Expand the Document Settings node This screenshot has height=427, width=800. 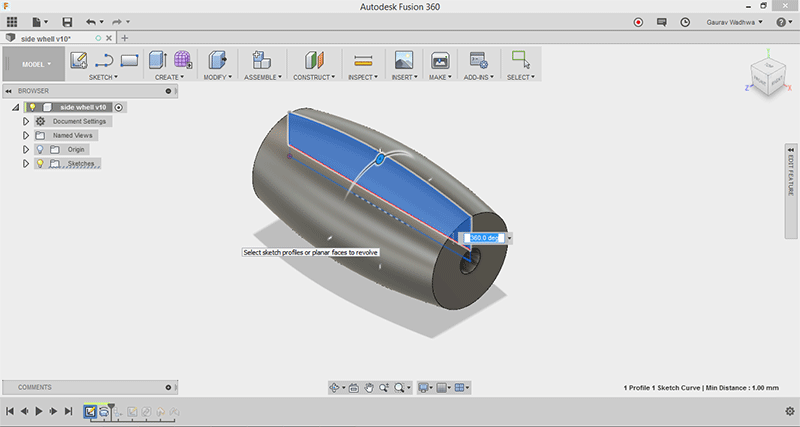pyautogui.click(x=26, y=121)
